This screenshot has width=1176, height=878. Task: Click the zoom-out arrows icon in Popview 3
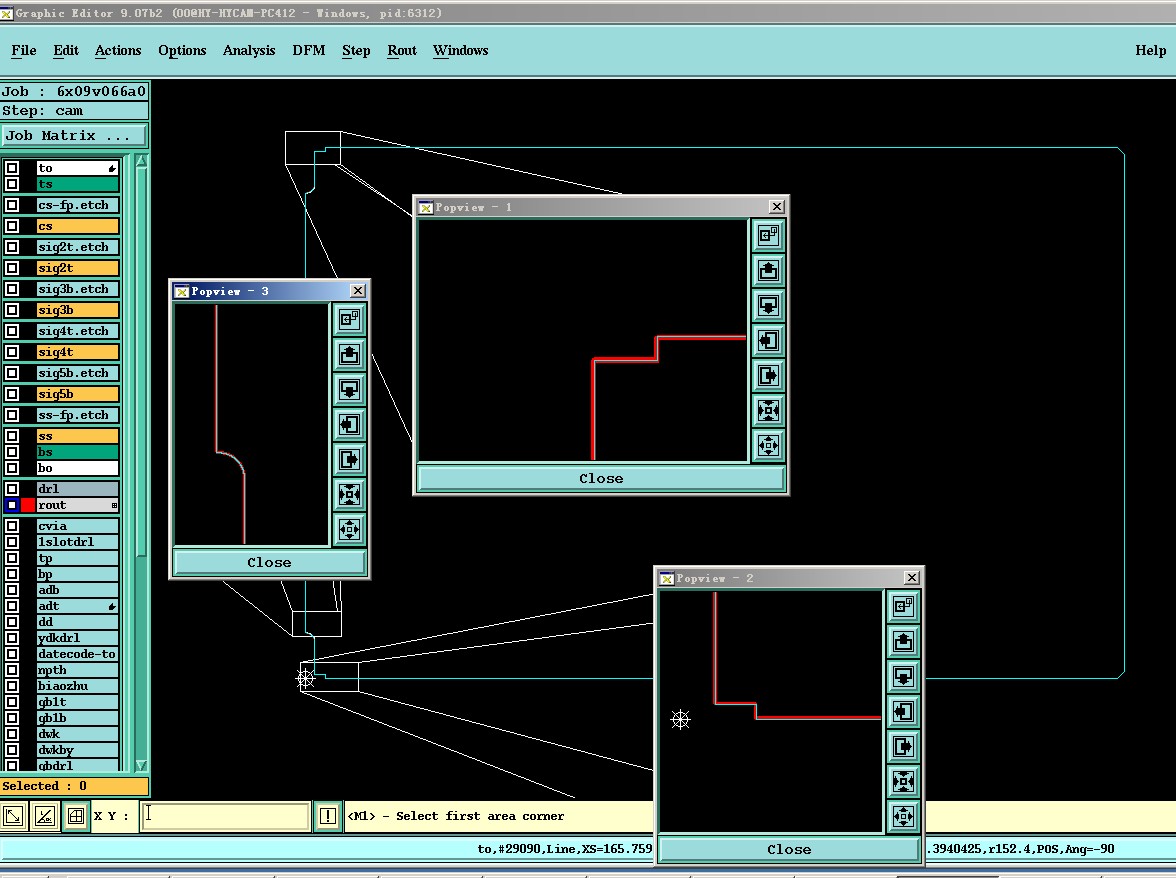[x=350, y=529]
